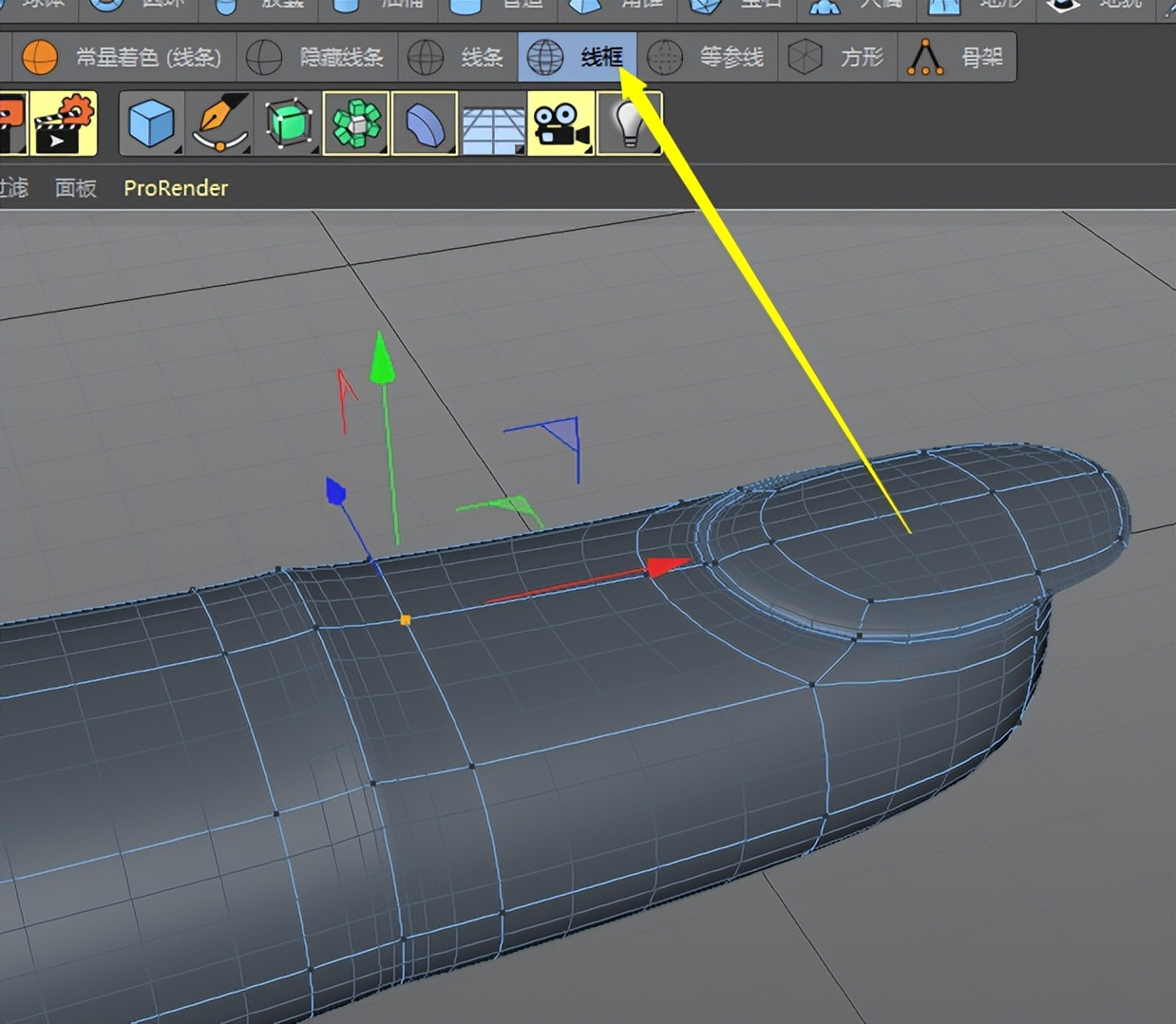Click the blue Bend deformer icon
This screenshot has width=1176, height=1024.
coord(424,123)
